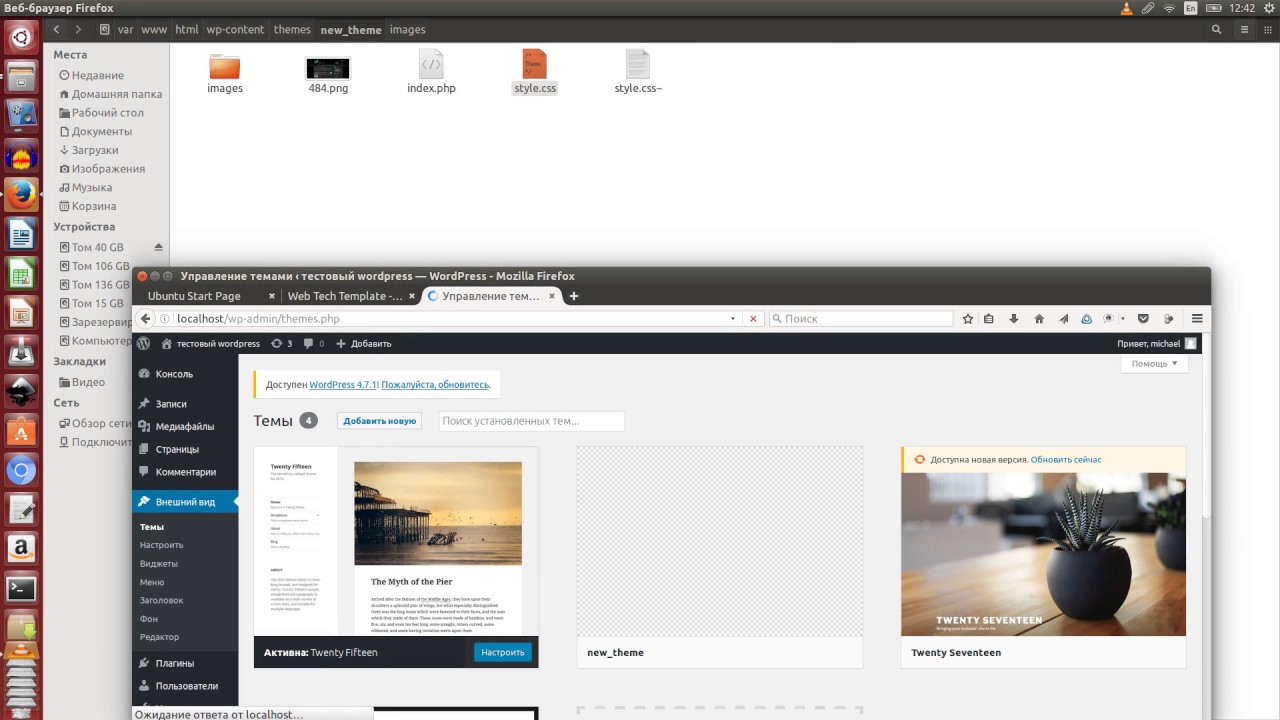This screenshot has height=720, width=1280.
Task: Open Twenty Seventeen theme screenshot
Action: (1044, 554)
